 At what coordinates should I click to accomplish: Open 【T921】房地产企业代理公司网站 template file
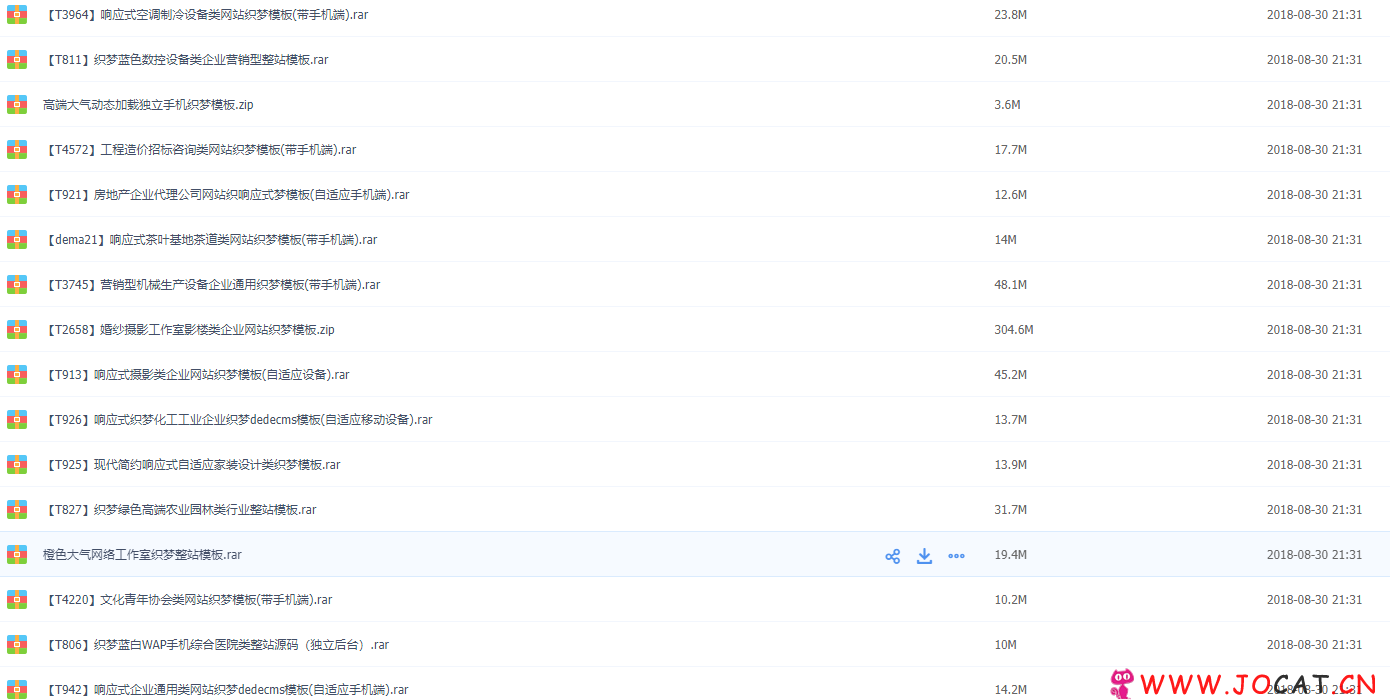(226, 195)
